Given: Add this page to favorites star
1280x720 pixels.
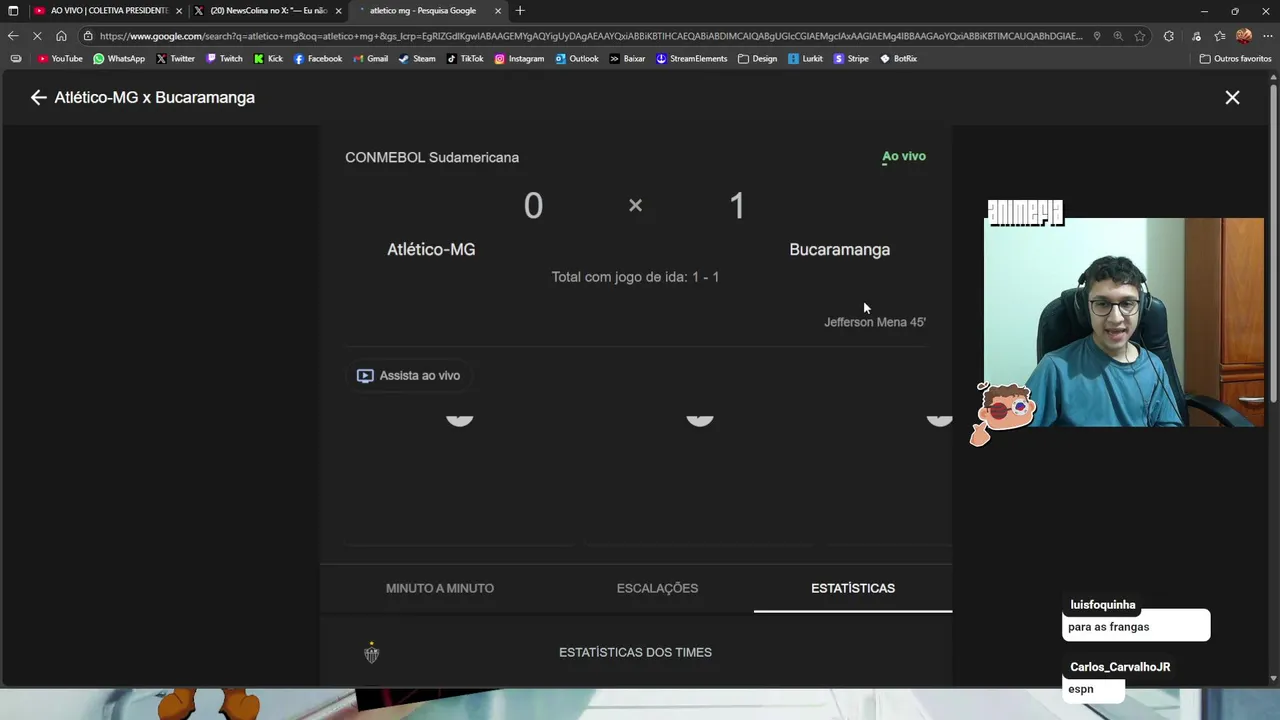Looking at the screenshot, I should pyautogui.click(x=1139, y=36).
